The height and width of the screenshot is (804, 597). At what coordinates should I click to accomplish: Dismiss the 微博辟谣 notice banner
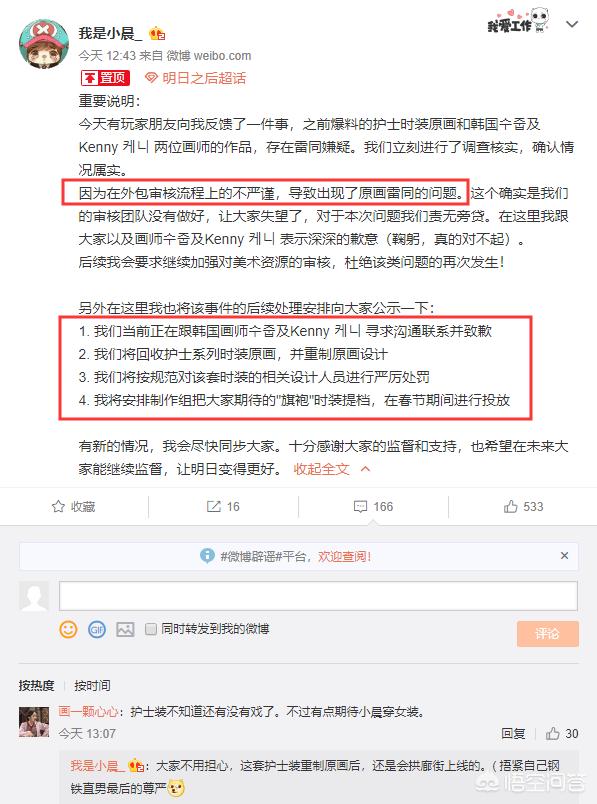[564, 555]
